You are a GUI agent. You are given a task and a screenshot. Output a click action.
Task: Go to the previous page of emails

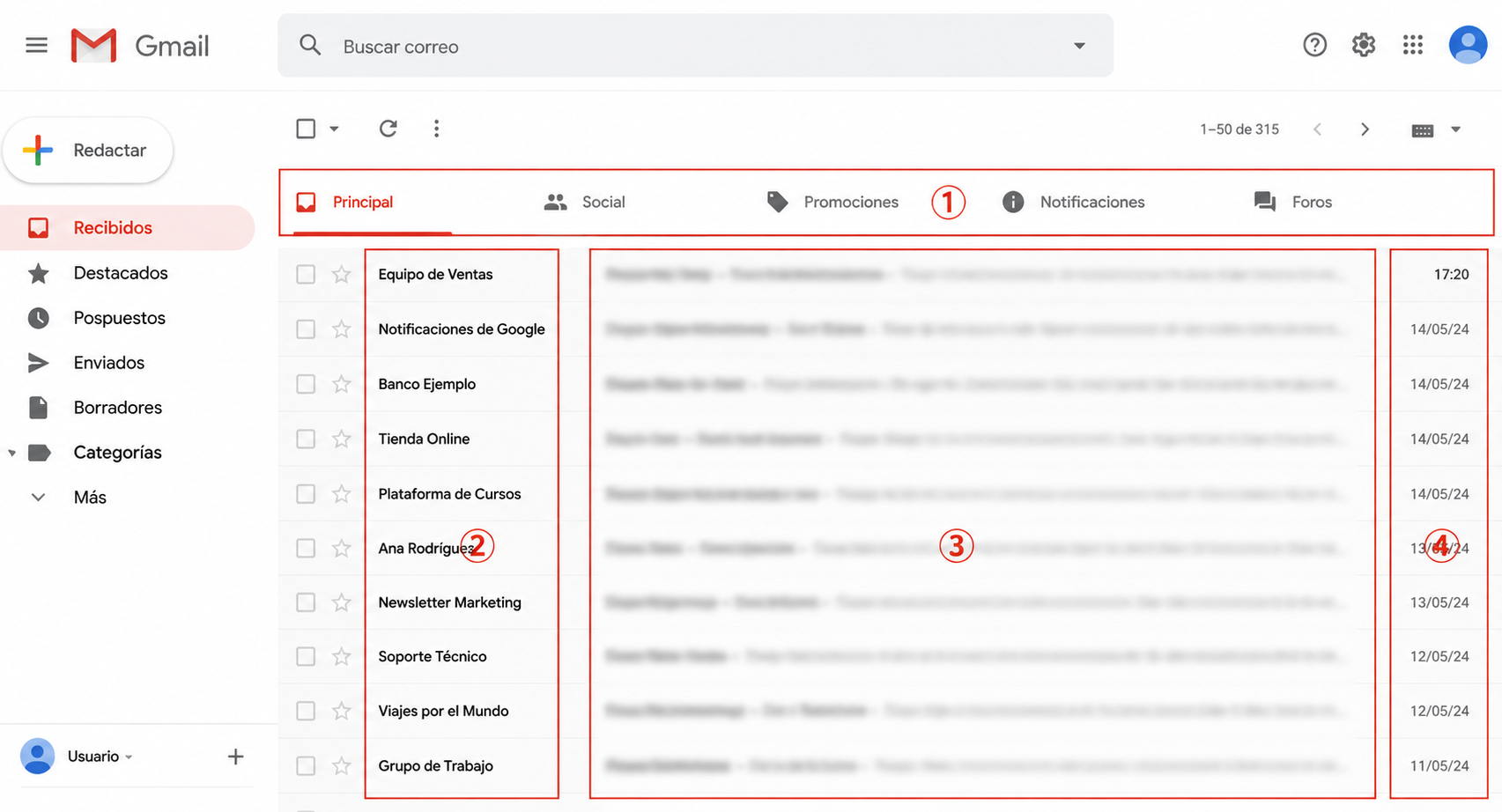1317,129
